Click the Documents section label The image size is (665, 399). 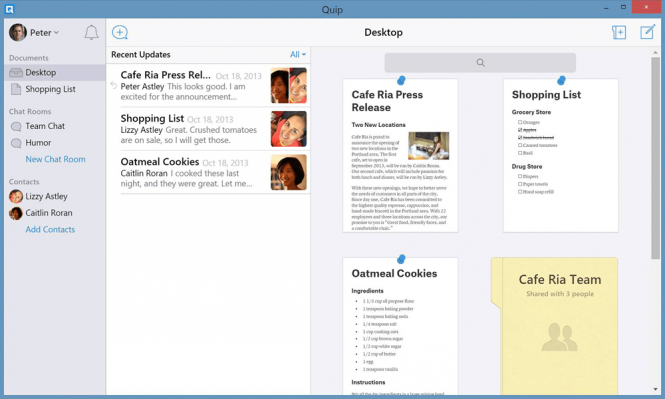tap(29, 58)
